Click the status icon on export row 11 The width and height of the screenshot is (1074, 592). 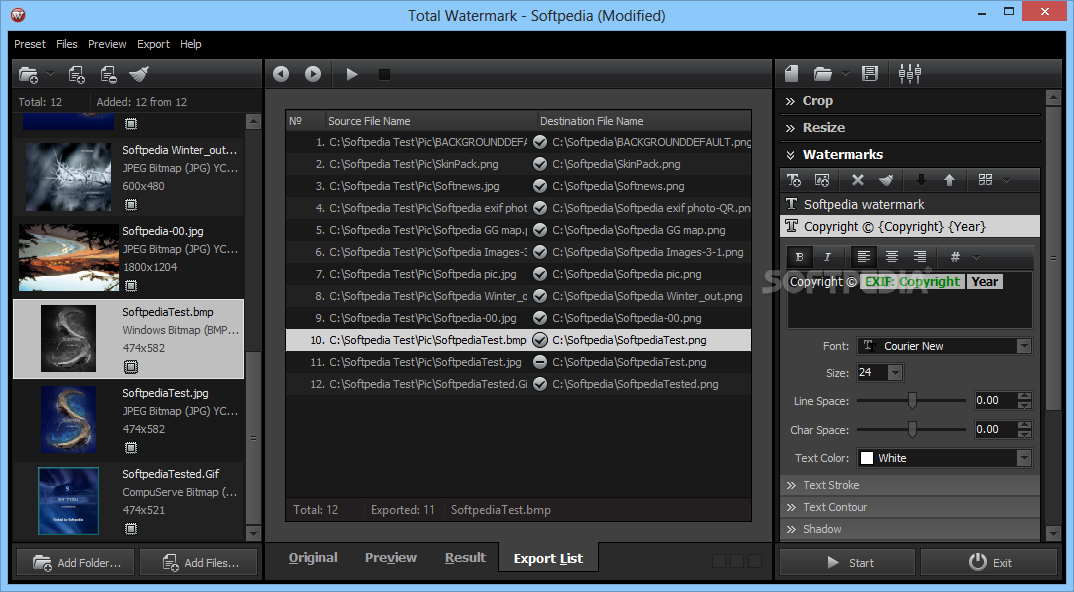coord(540,362)
